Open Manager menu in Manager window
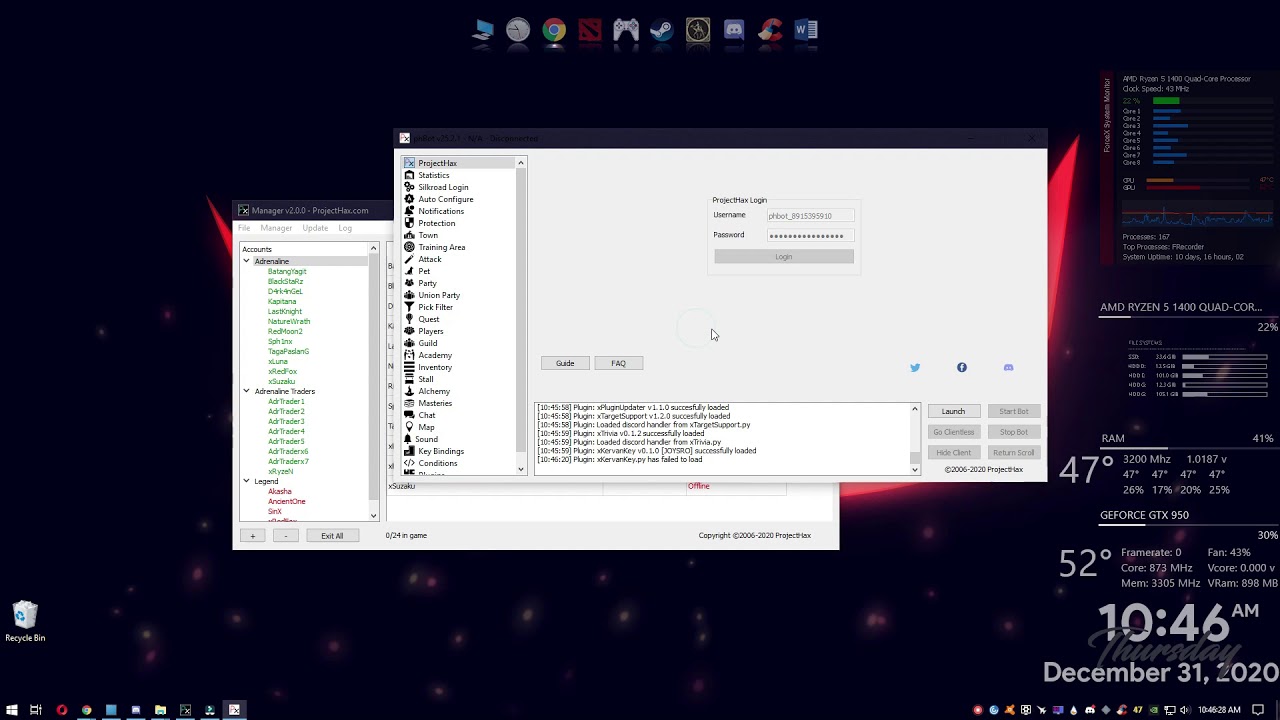The image size is (1280, 720). pyautogui.click(x=276, y=228)
